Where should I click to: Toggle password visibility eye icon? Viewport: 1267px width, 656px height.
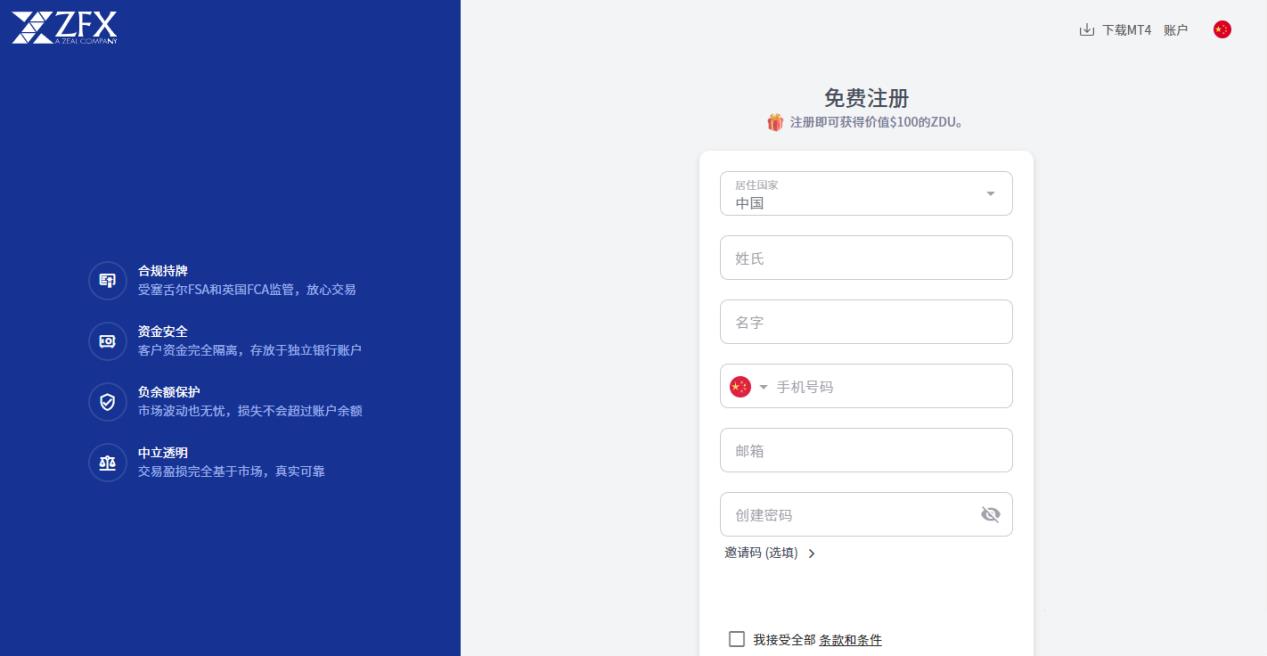tap(990, 515)
